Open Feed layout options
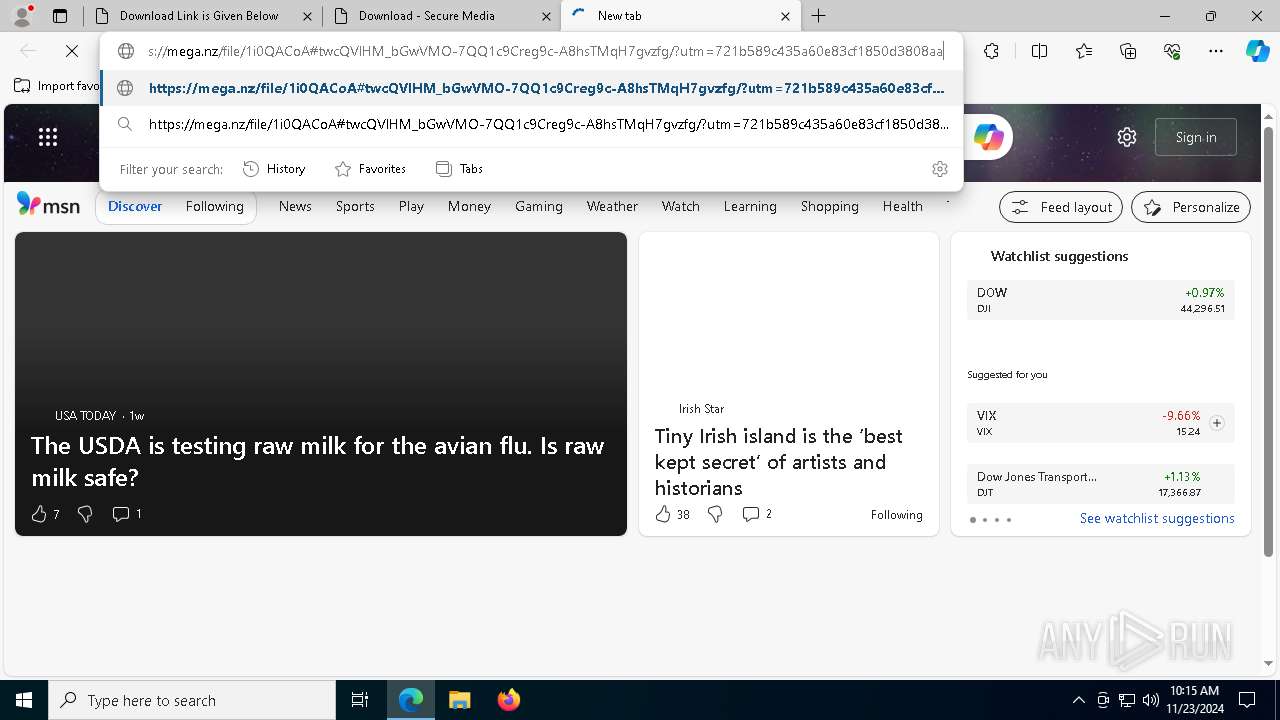 click(1061, 207)
